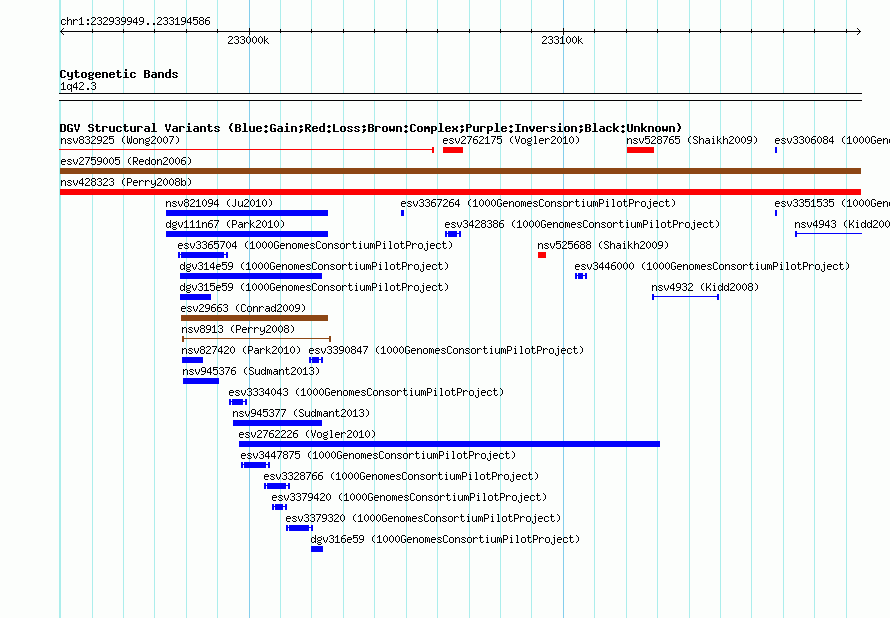Open the esv2762175 (Vogler2010) variant label
The height and width of the screenshot is (618, 890).
tap(511, 140)
